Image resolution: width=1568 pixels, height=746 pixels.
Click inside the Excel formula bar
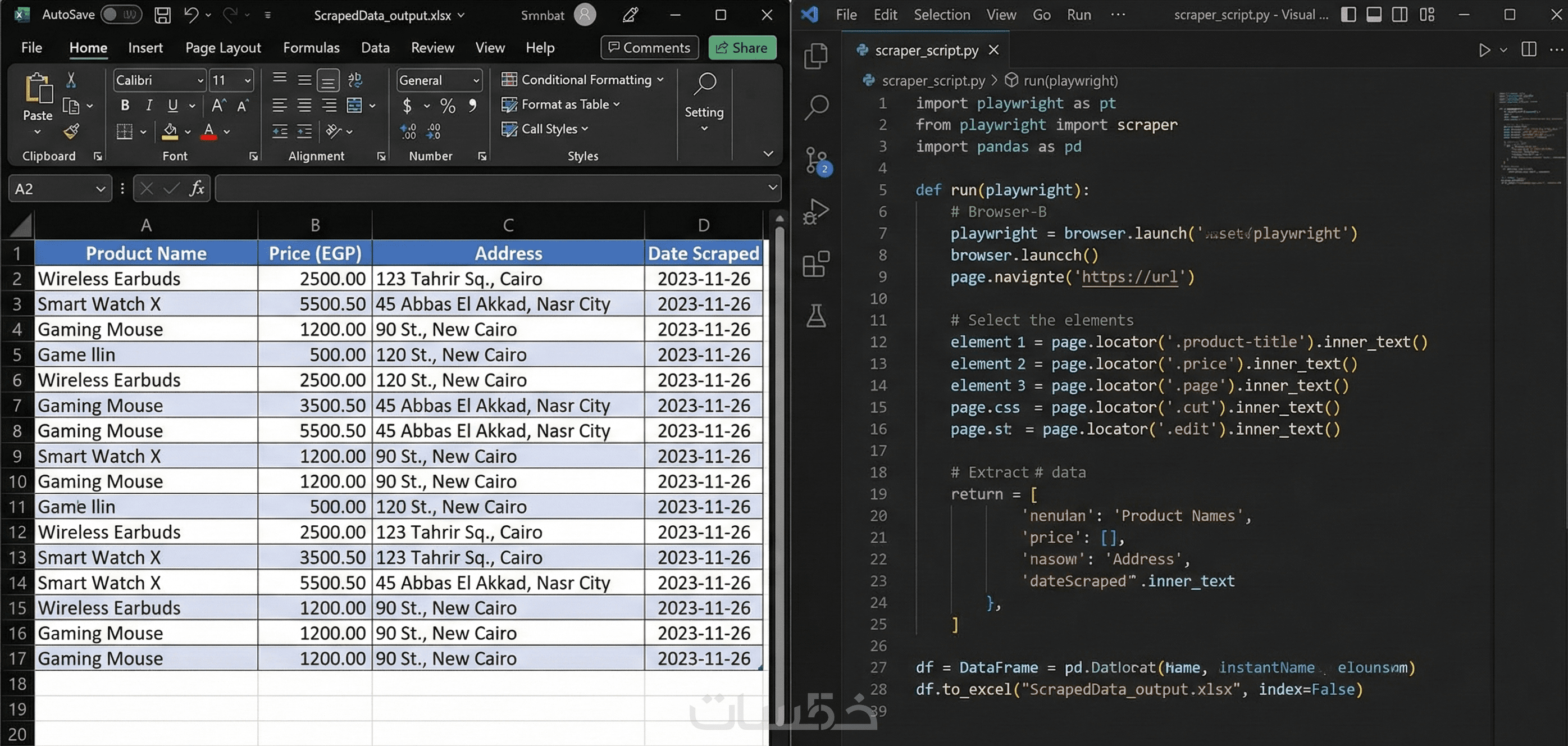tap(487, 189)
